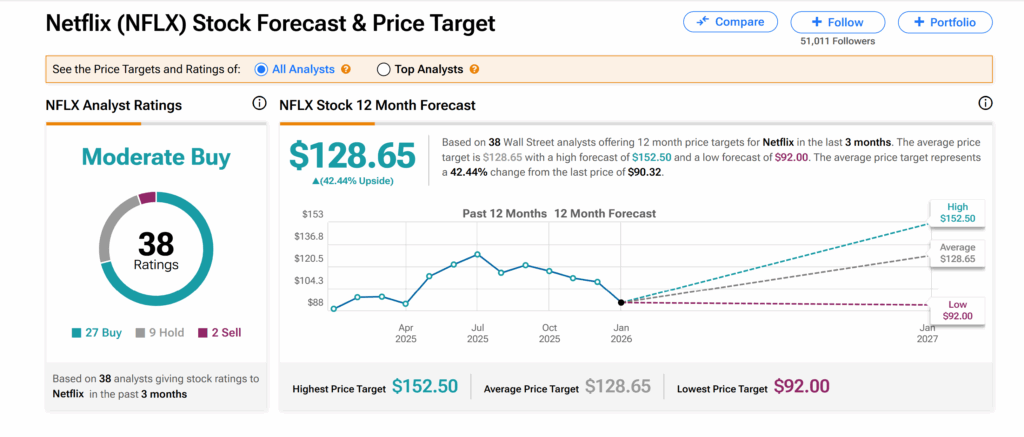Image resolution: width=1024 pixels, height=437 pixels.
Task: Click the teal Buy legend square
Action: pos(76,332)
